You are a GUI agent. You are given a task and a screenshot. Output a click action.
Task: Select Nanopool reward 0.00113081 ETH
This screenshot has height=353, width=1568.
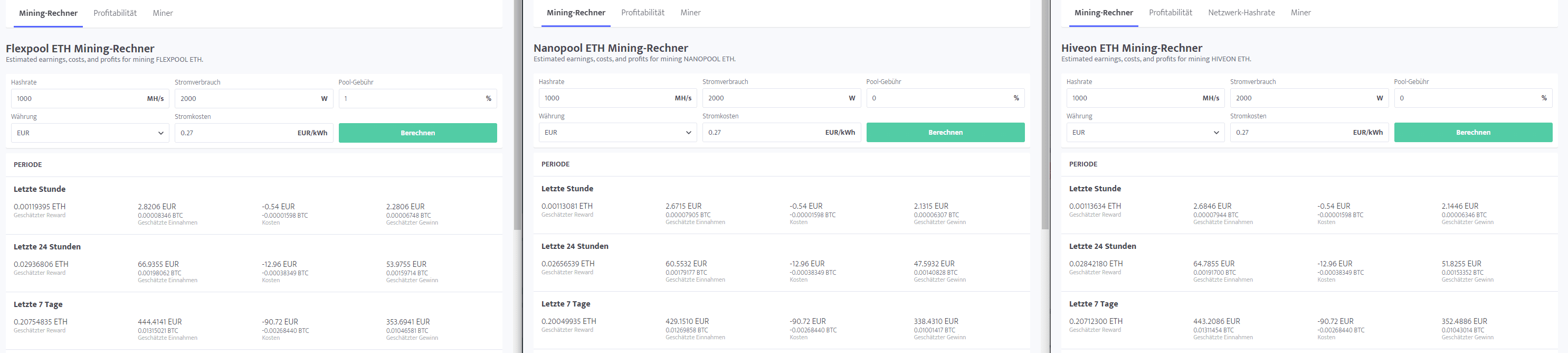(567, 206)
